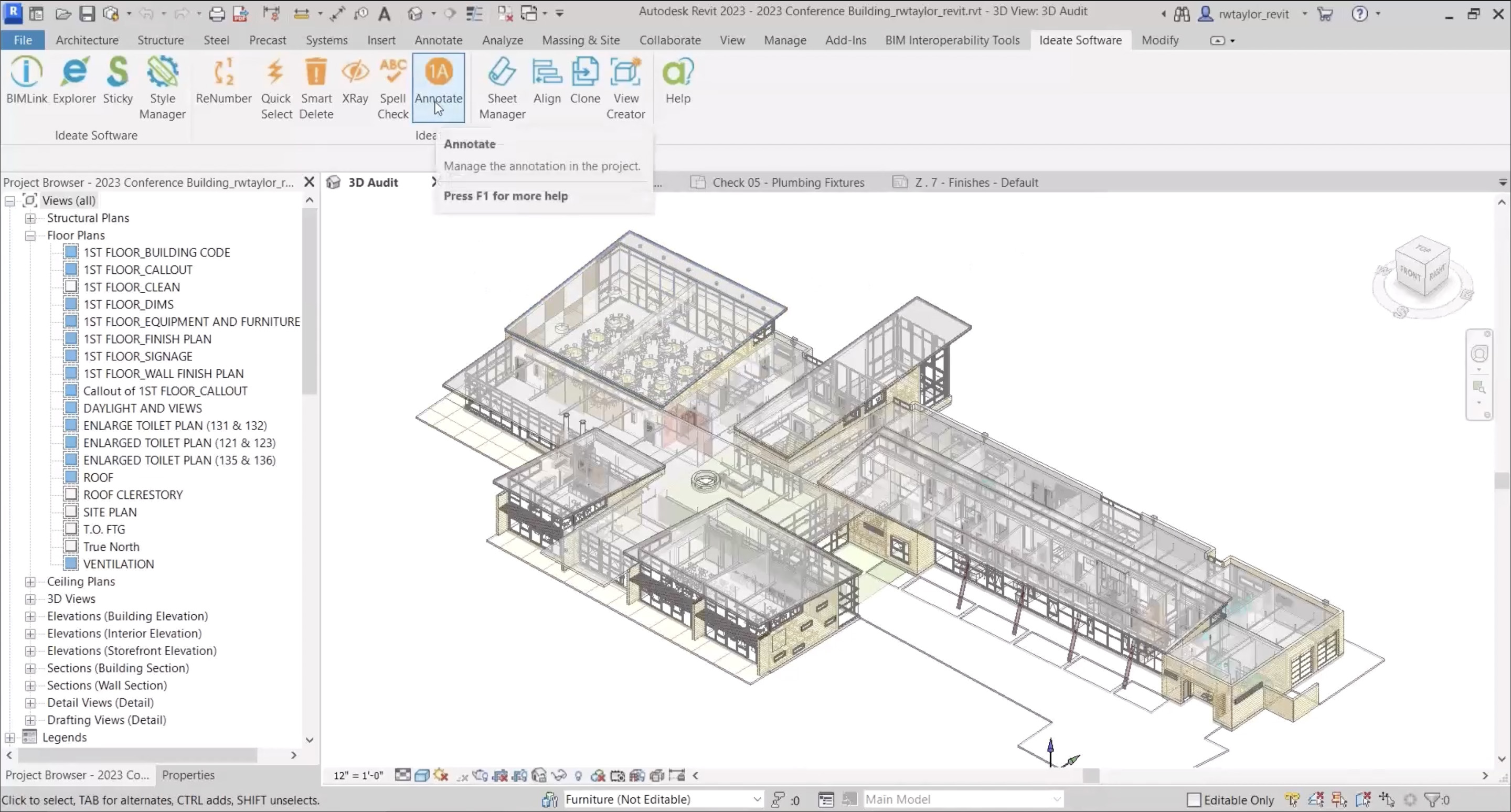Viewport: 1511px width, 812px height.
Task: Switch to the Manage ribbon tab
Action: pos(785,40)
